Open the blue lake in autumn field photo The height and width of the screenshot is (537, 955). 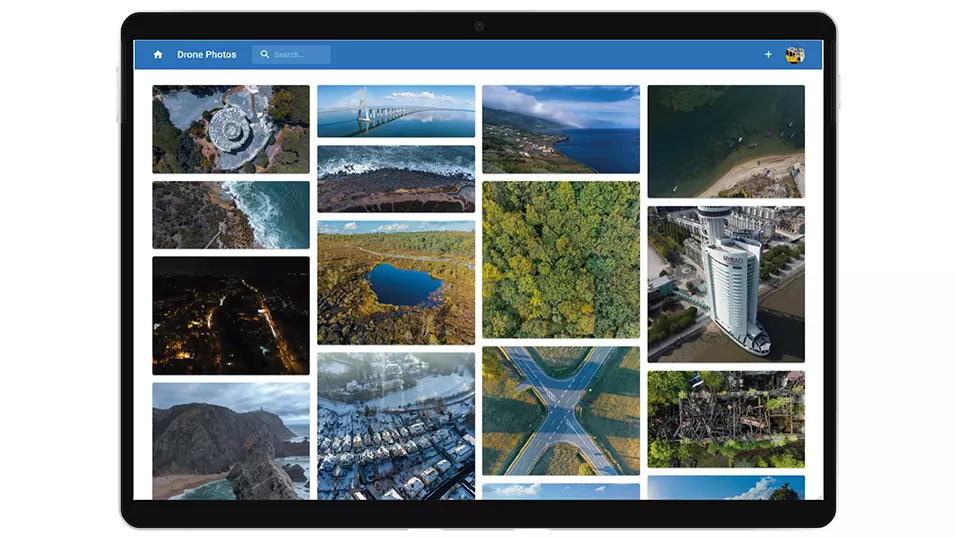[x=396, y=283]
